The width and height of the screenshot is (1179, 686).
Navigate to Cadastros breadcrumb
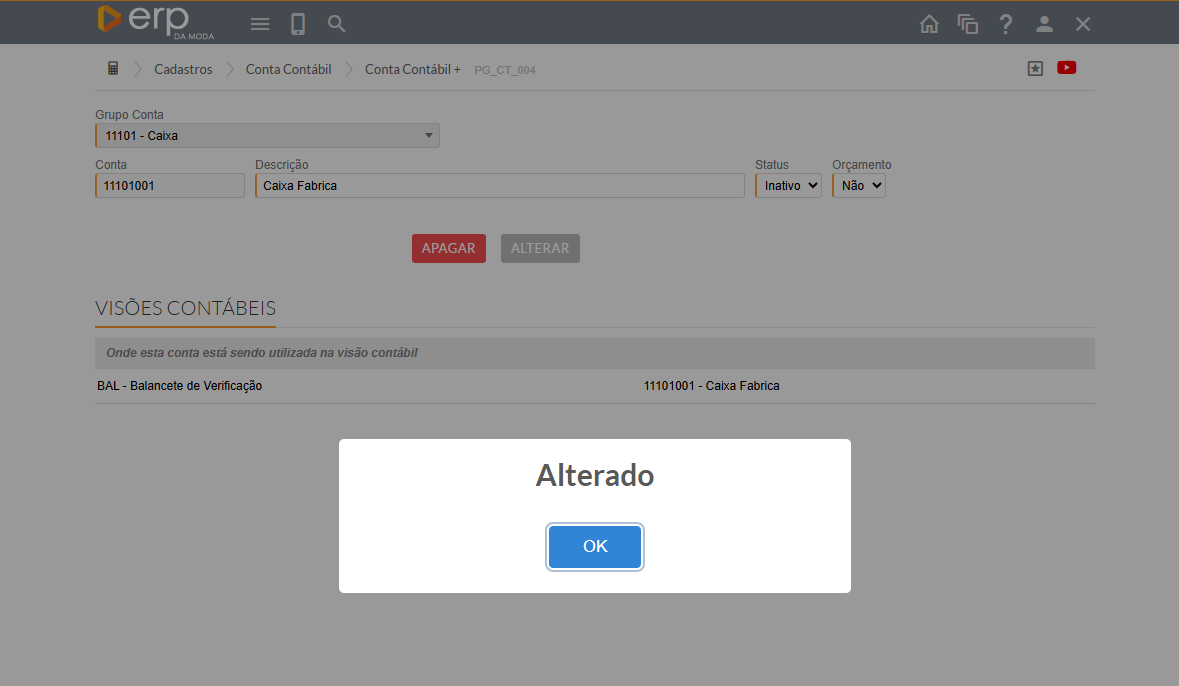tap(183, 69)
